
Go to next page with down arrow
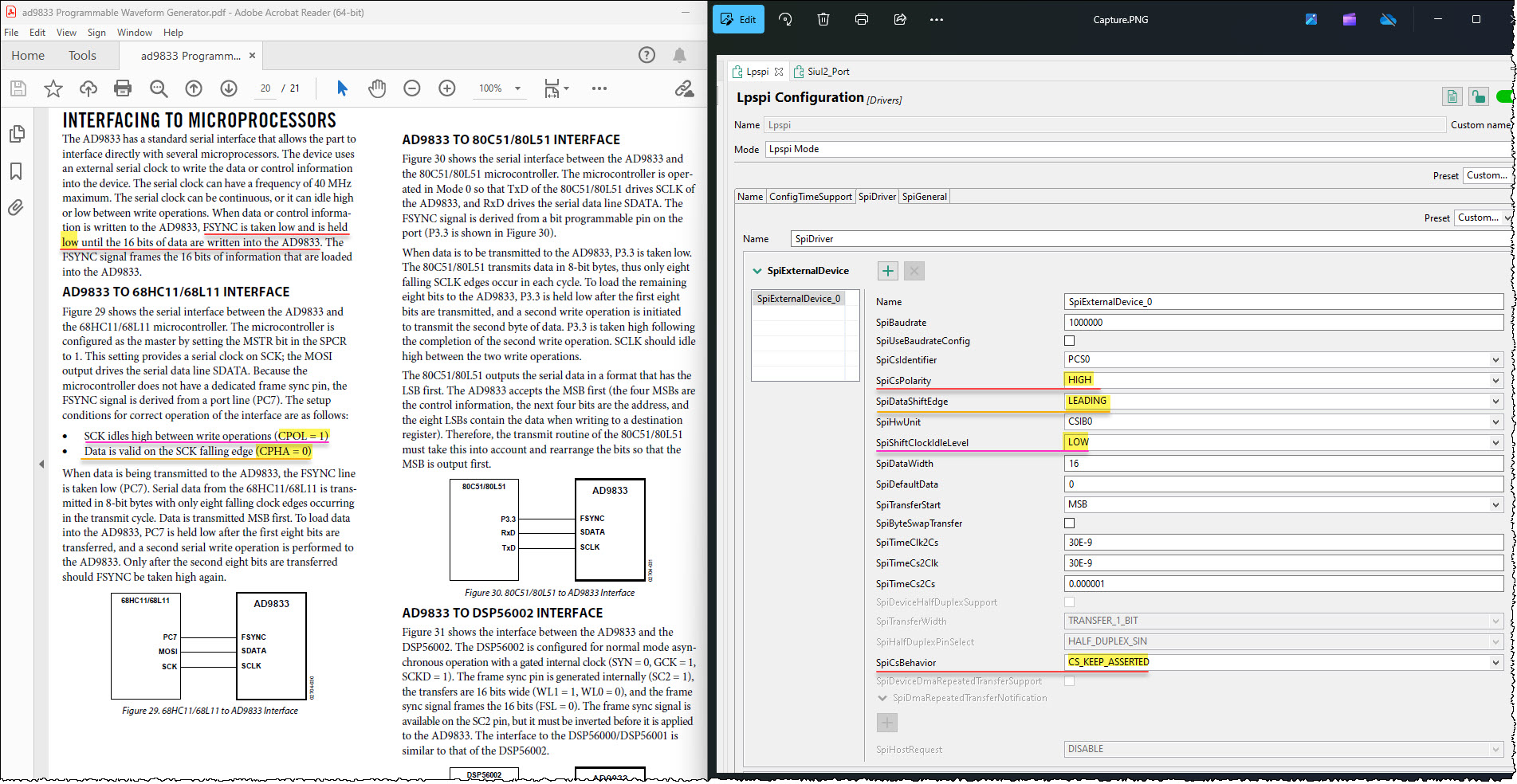[229, 88]
